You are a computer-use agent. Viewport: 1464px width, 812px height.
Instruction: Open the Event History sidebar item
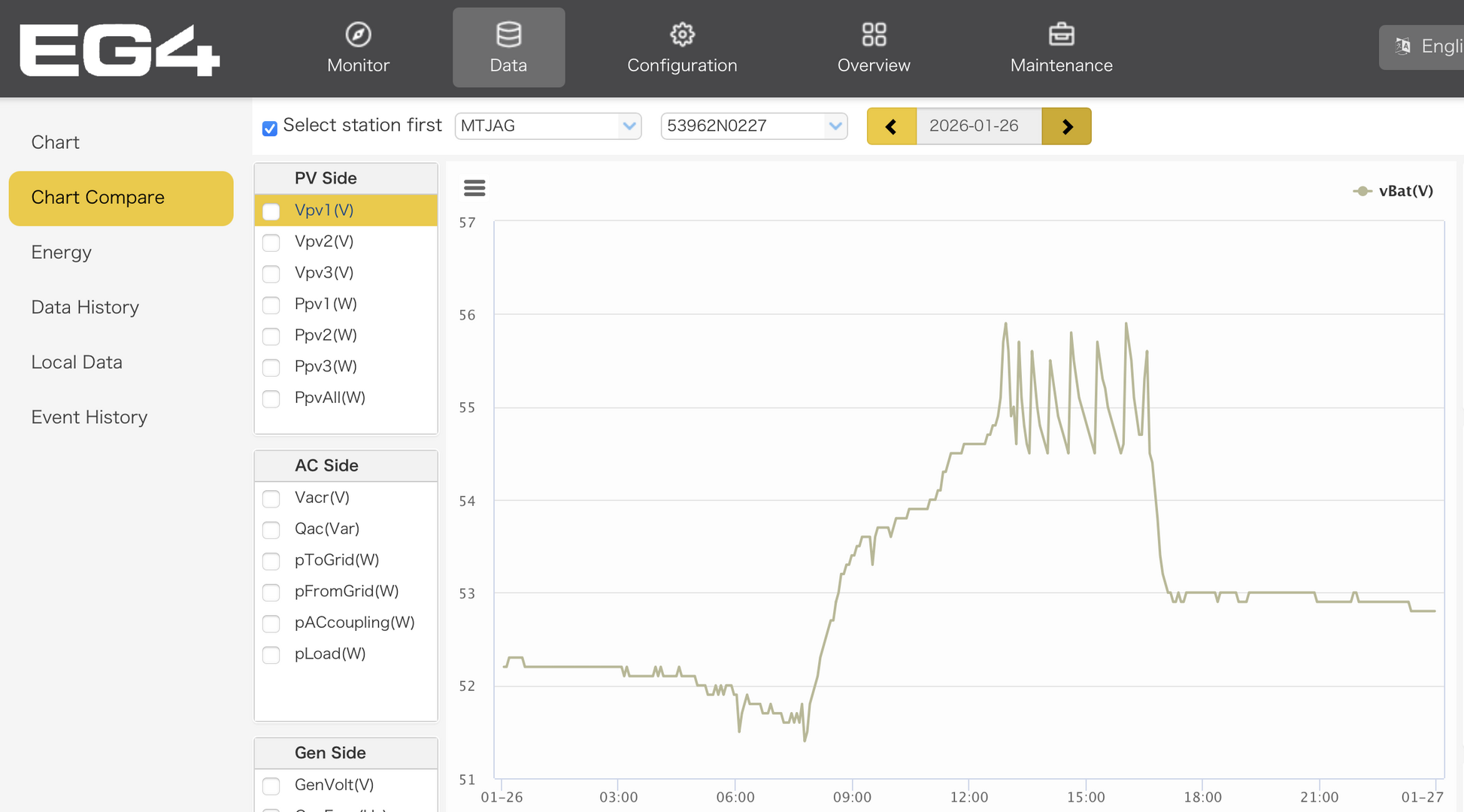coord(89,417)
